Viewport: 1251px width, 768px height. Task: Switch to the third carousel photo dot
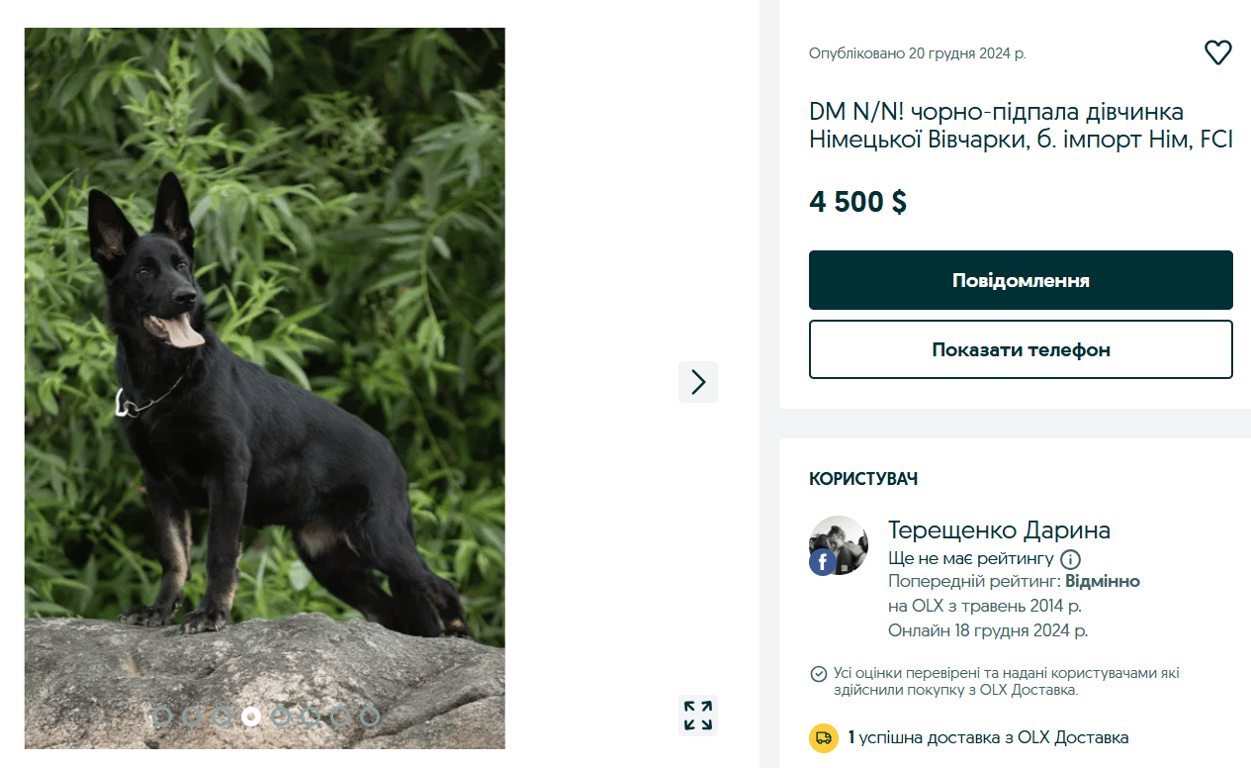point(222,716)
